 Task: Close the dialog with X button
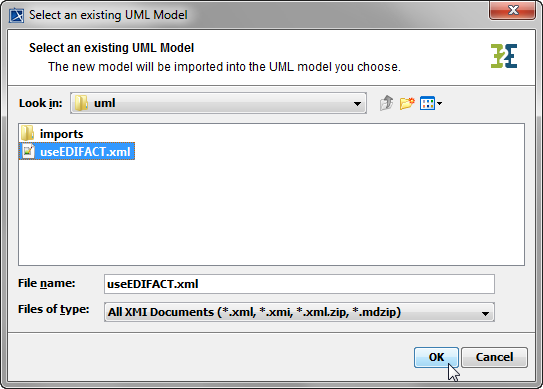pyautogui.click(x=512, y=10)
